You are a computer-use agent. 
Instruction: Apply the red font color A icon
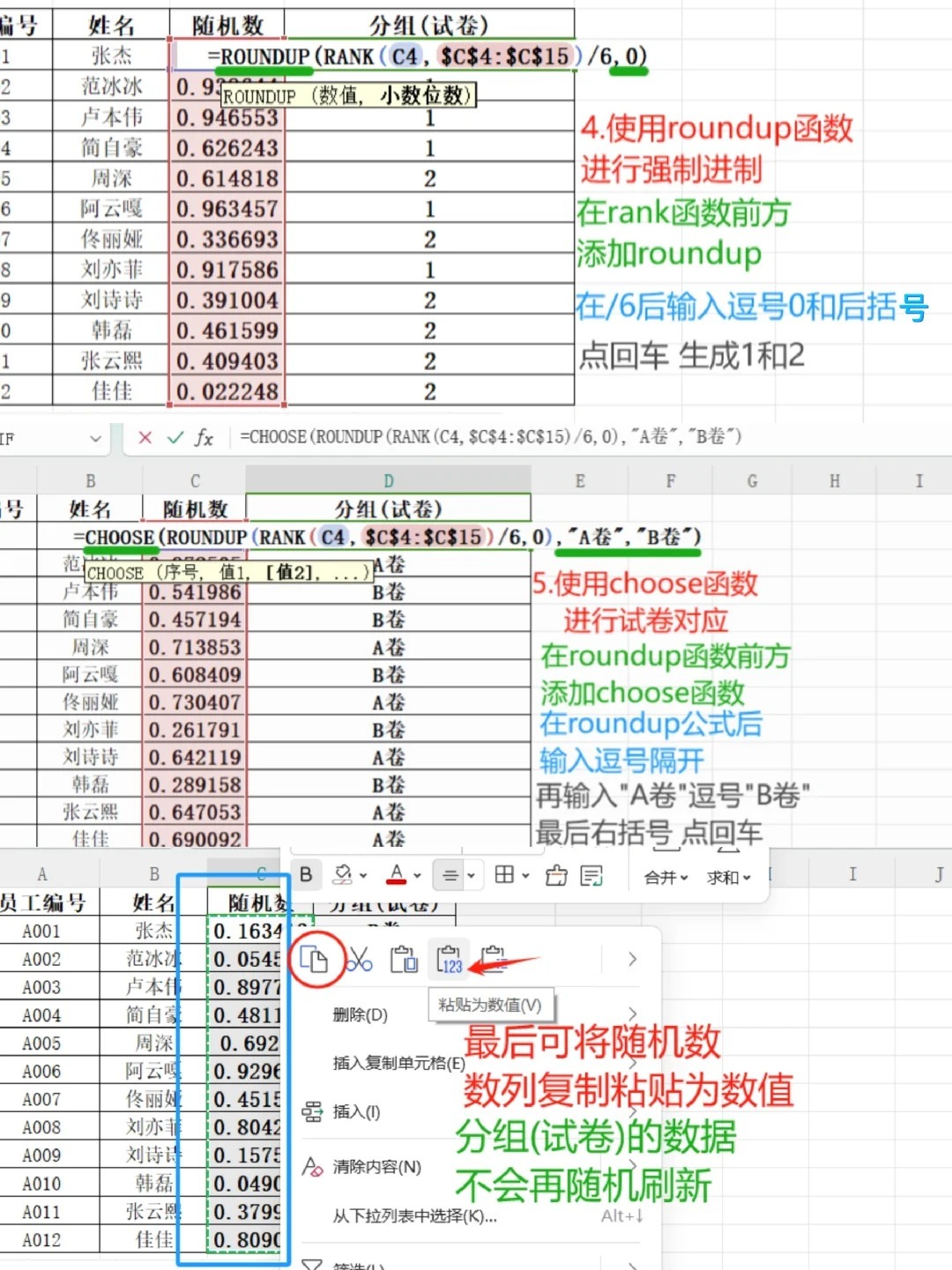coord(397,874)
